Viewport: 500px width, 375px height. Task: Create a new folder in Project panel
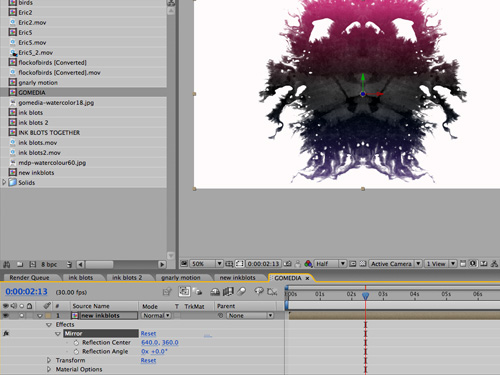20,264
